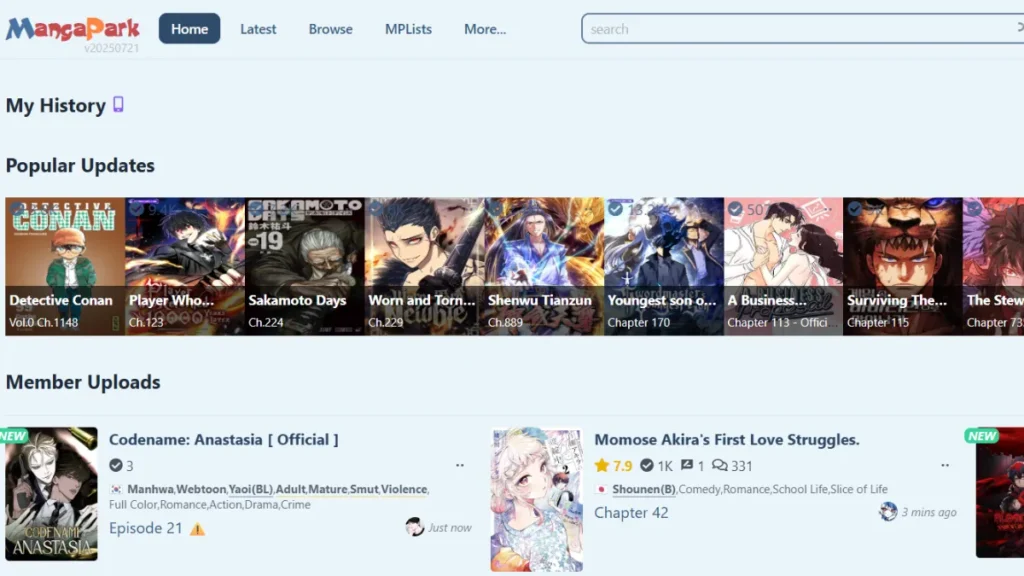Click the warning icon next to Episode 21
This screenshot has height=576, width=1024.
196,529
